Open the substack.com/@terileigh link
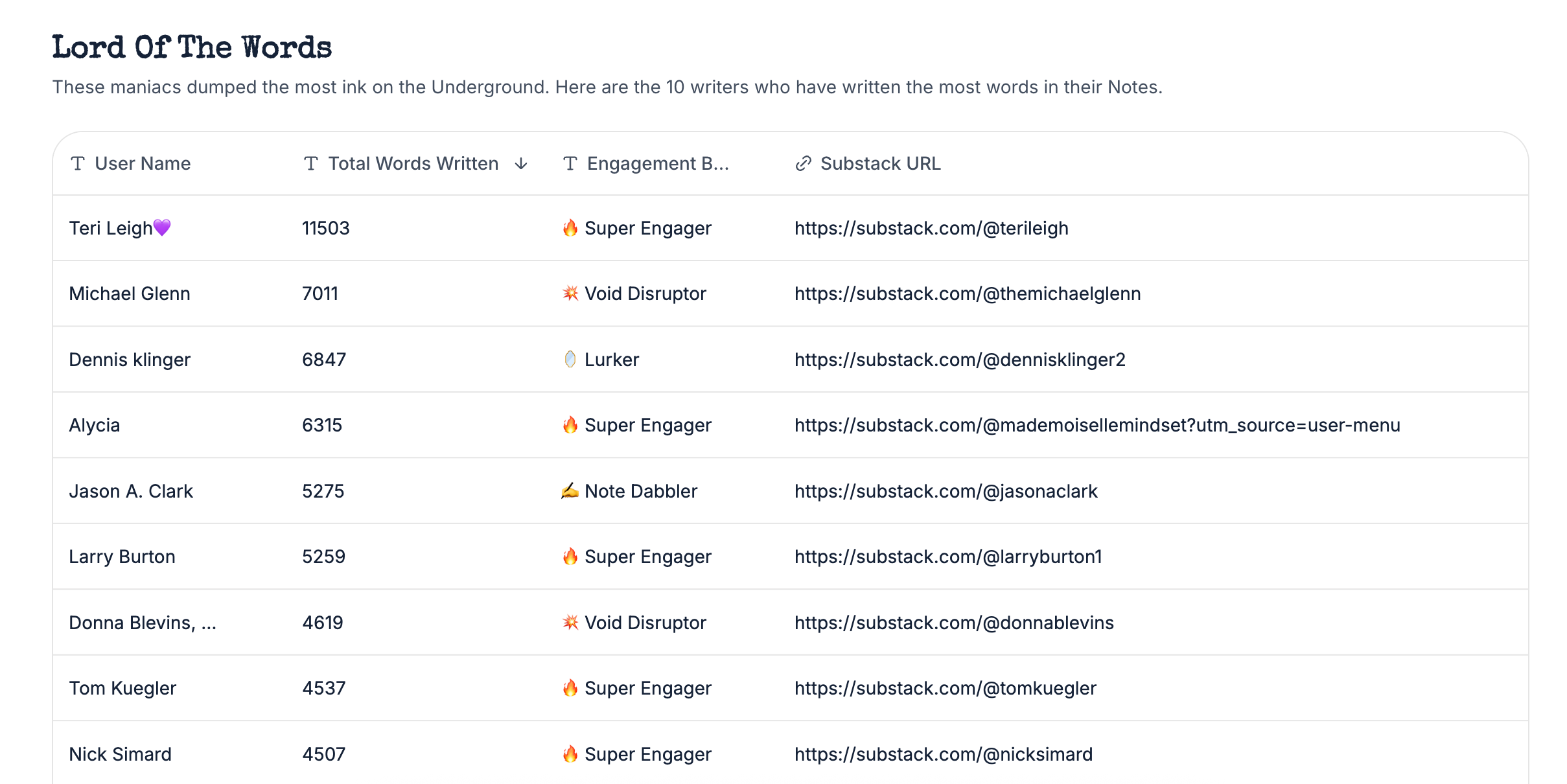Screen dimensions: 1567x784 (x=931, y=228)
